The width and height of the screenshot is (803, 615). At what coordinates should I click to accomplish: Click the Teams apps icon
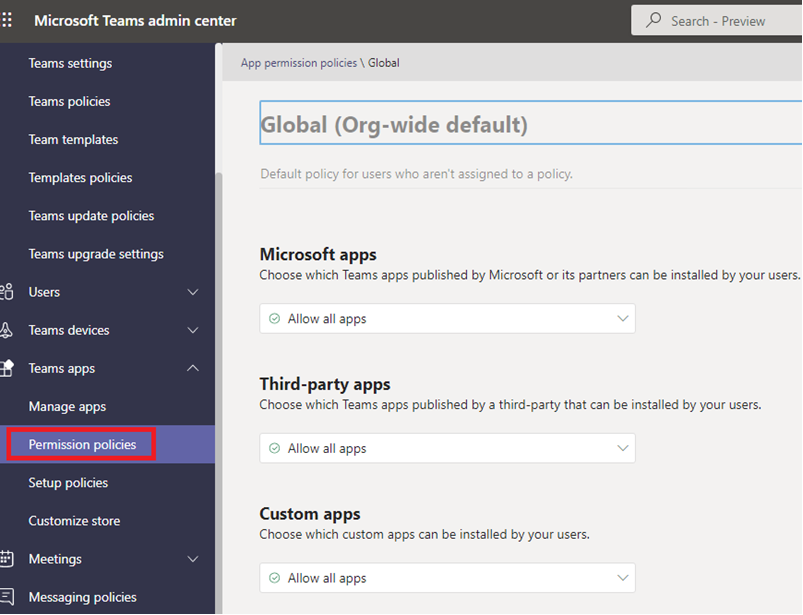(x=7, y=368)
